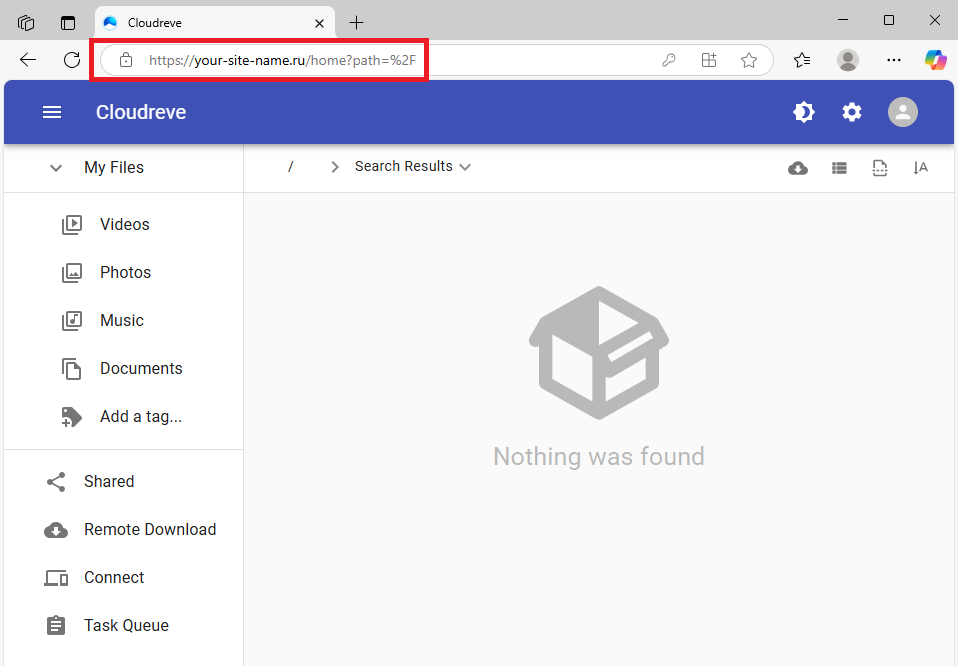
Task: Refresh the page
Action: [x=72, y=60]
